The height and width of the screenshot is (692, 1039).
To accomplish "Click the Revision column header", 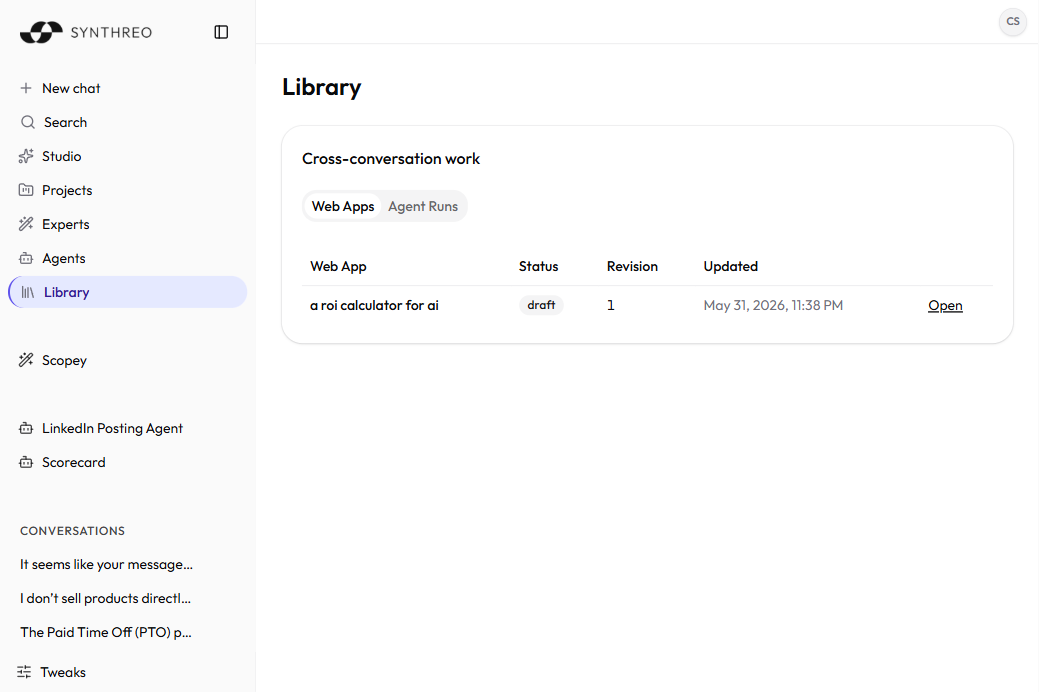I will tap(632, 266).
